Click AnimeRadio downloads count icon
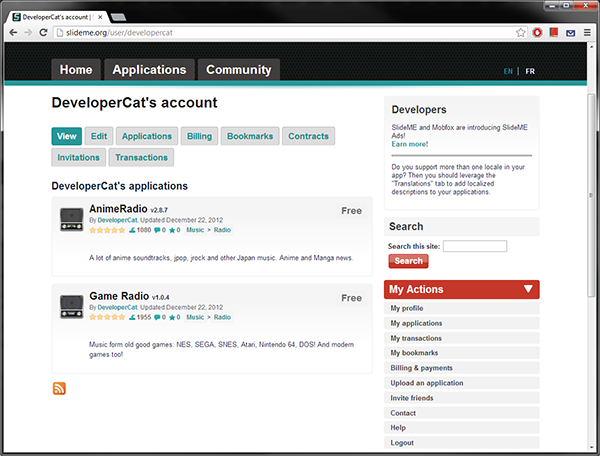 click(132, 230)
